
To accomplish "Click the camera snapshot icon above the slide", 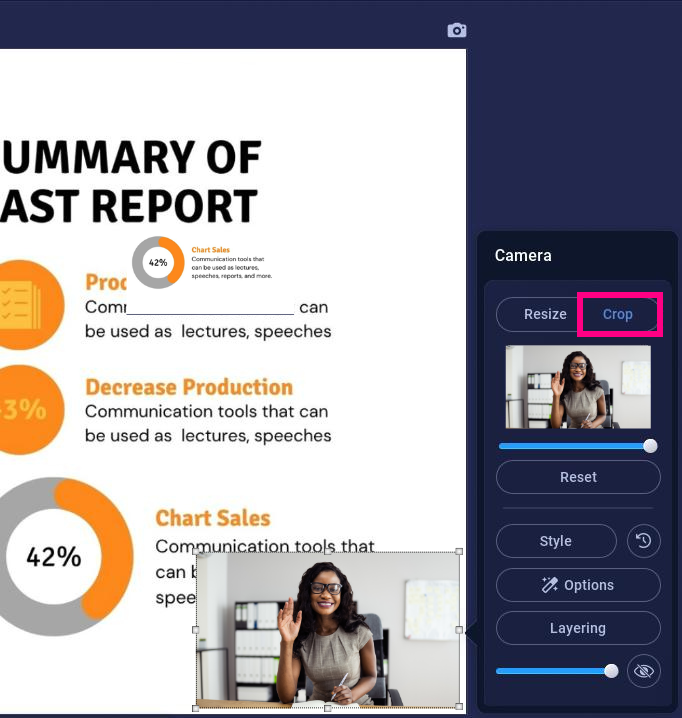I will pos(457,31).
